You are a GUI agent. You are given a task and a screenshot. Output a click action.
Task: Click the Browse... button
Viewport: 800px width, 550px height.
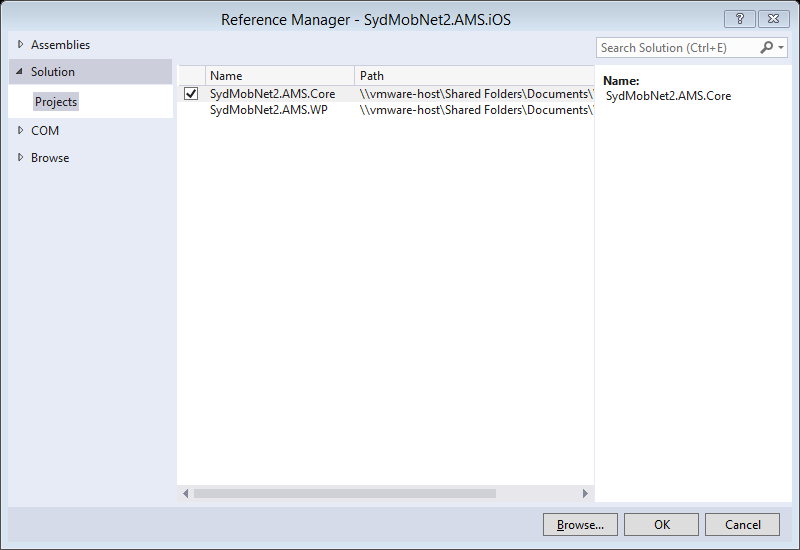(580, 524)
